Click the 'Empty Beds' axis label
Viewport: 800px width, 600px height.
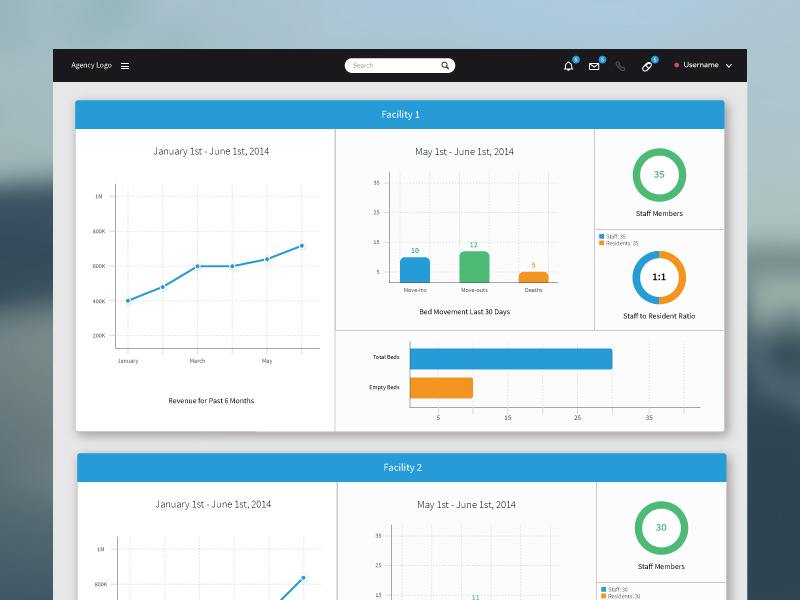pos(384,387)
